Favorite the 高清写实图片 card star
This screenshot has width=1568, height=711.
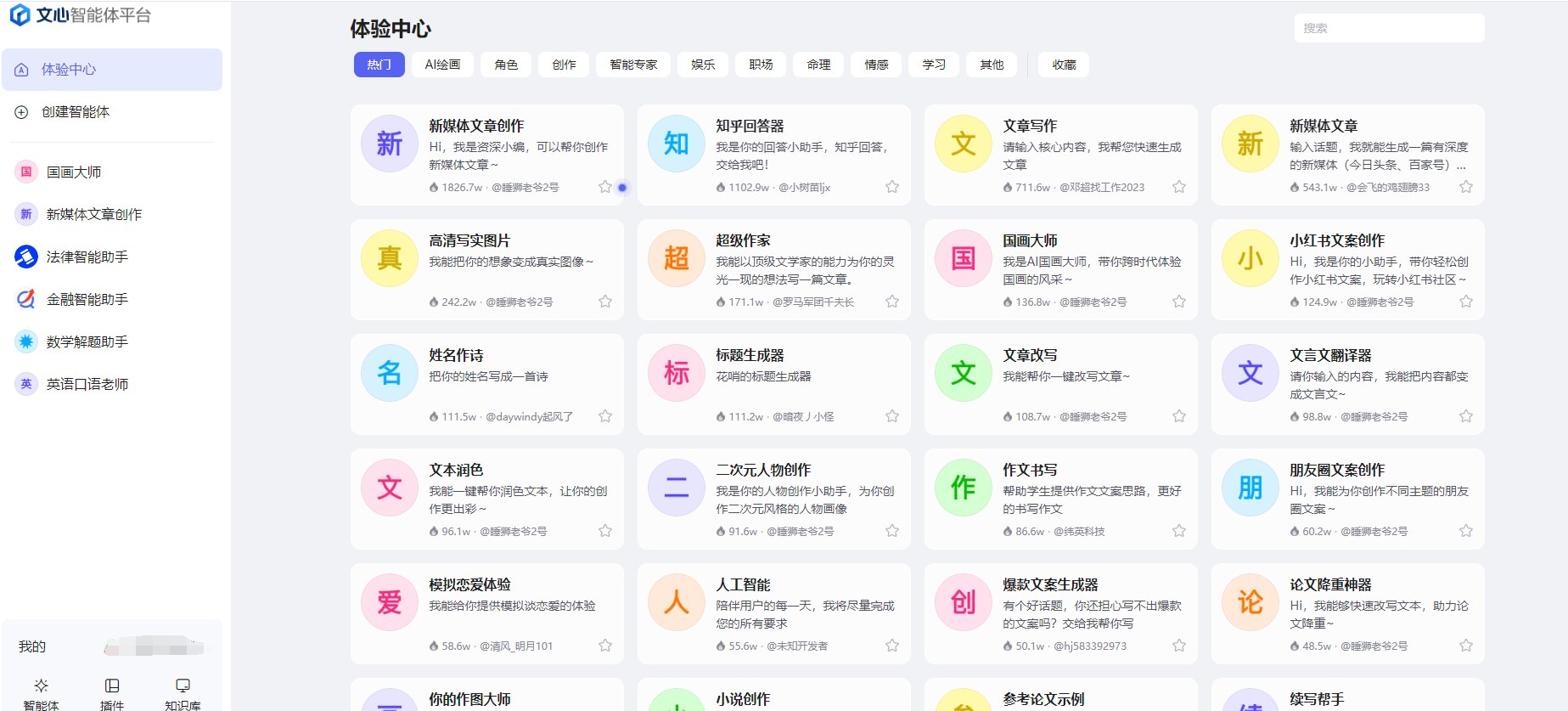click(x=605, y=302)
